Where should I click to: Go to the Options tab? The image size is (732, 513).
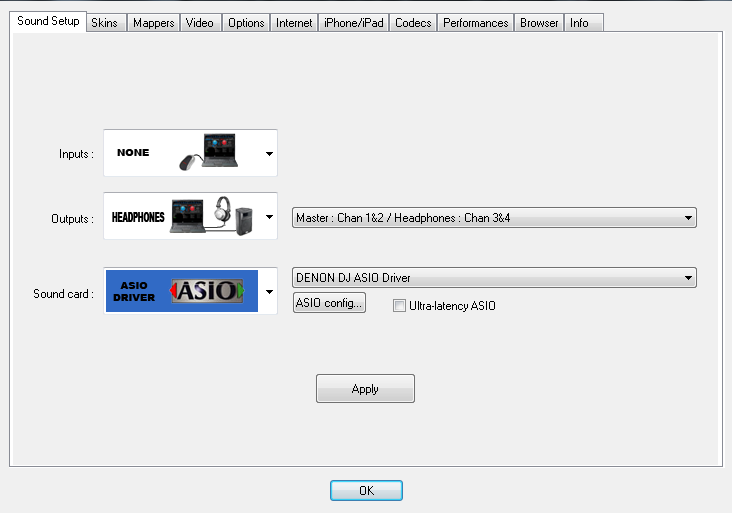246,23
